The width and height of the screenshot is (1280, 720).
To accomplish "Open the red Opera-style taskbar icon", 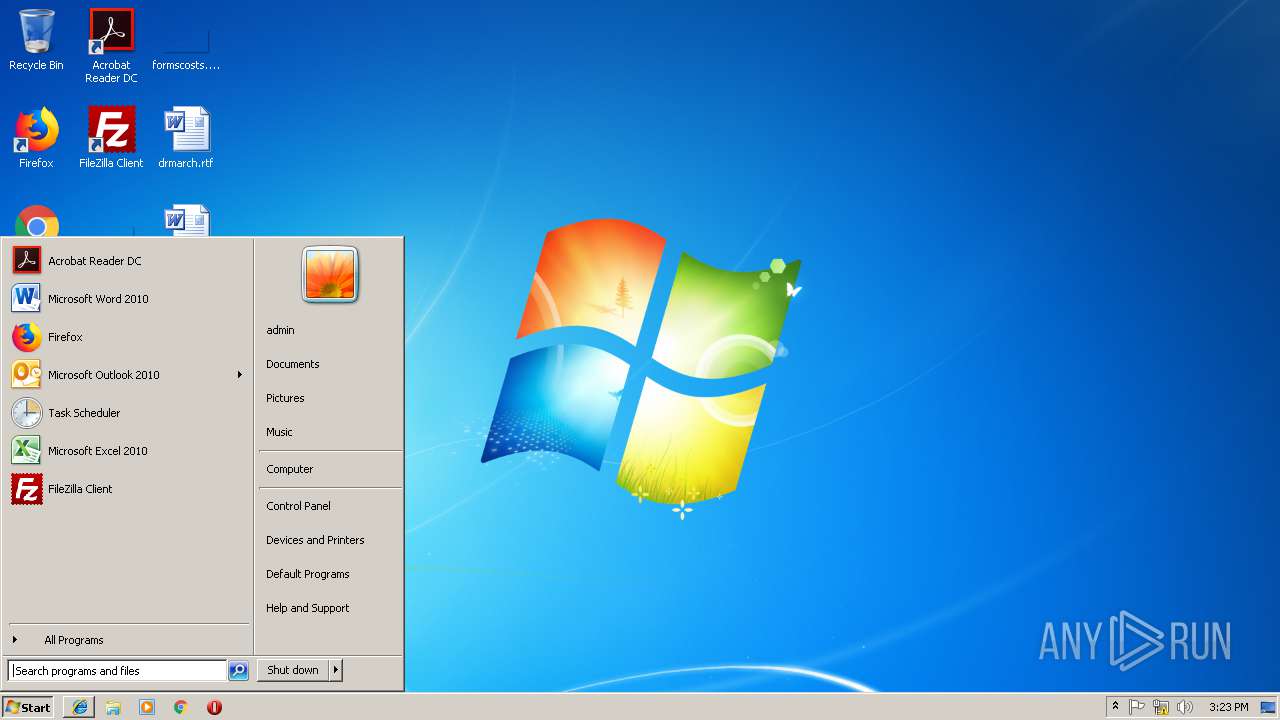I will pyautogui.click(x=214, y=707).
